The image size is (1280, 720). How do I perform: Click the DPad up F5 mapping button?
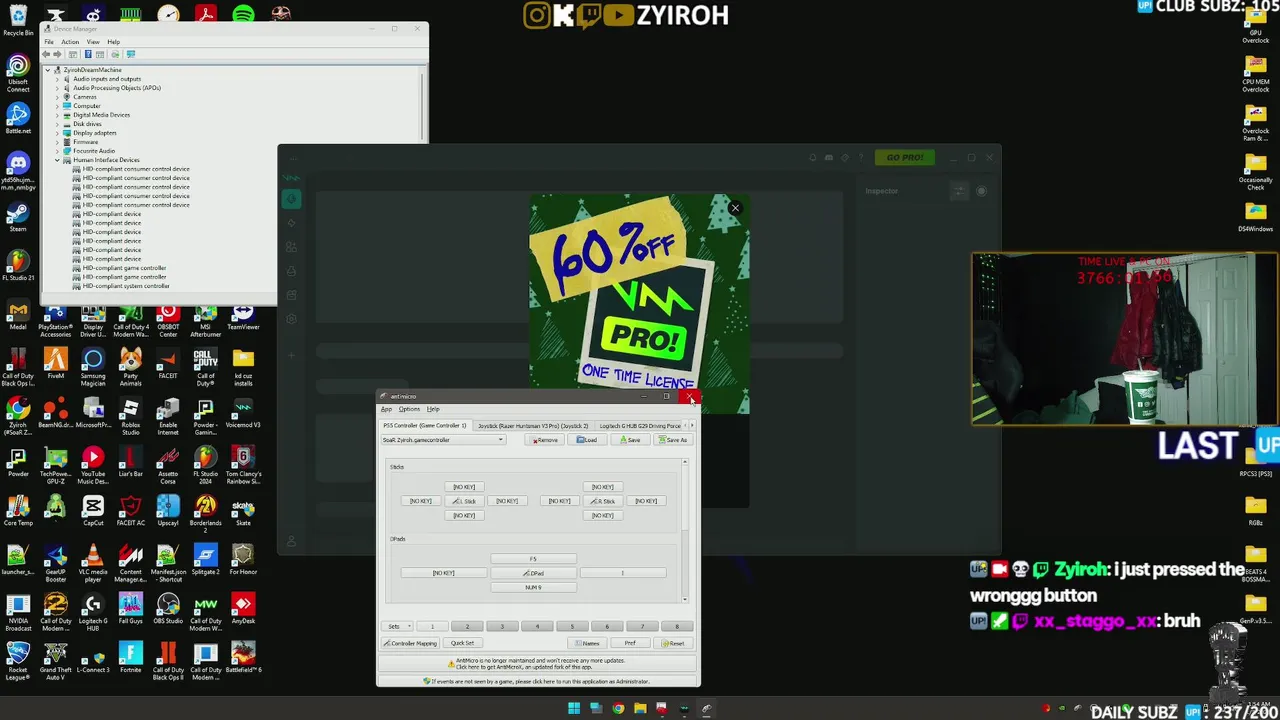pyautogui.click(x=533, y=559)
